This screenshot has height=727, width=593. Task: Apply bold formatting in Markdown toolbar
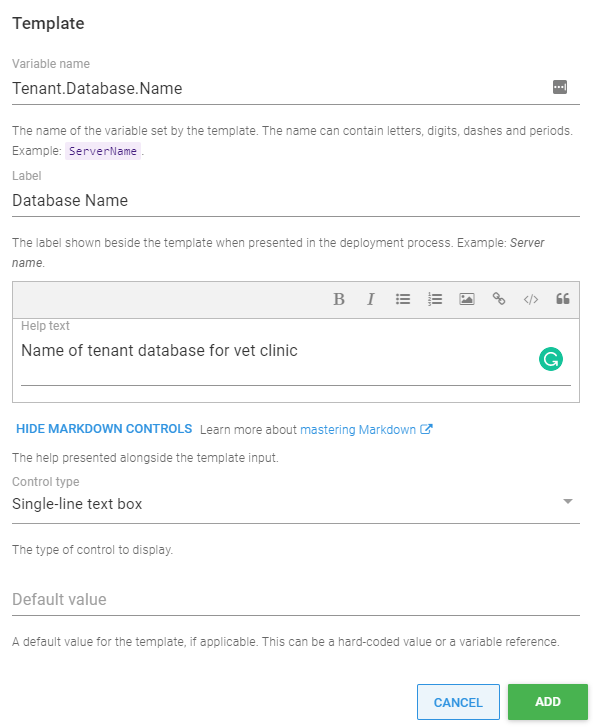[x=339, y=299]
